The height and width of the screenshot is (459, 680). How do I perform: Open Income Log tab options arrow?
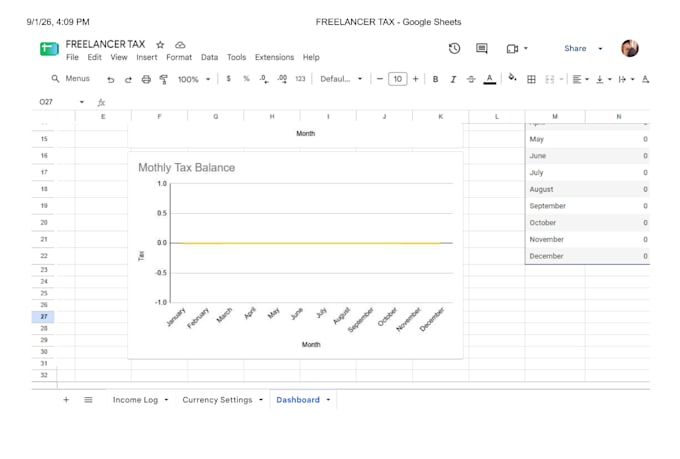(166, 400)
